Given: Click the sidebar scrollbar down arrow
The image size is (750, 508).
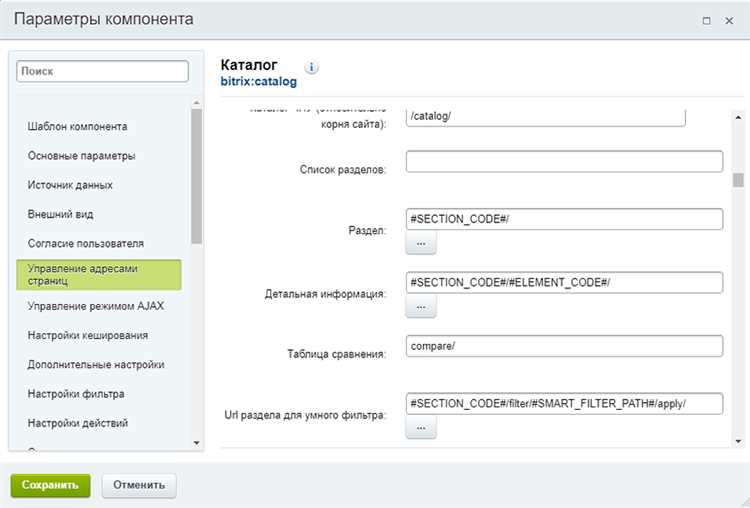Looking at the screenshot, I should click(x=196, y=443).
